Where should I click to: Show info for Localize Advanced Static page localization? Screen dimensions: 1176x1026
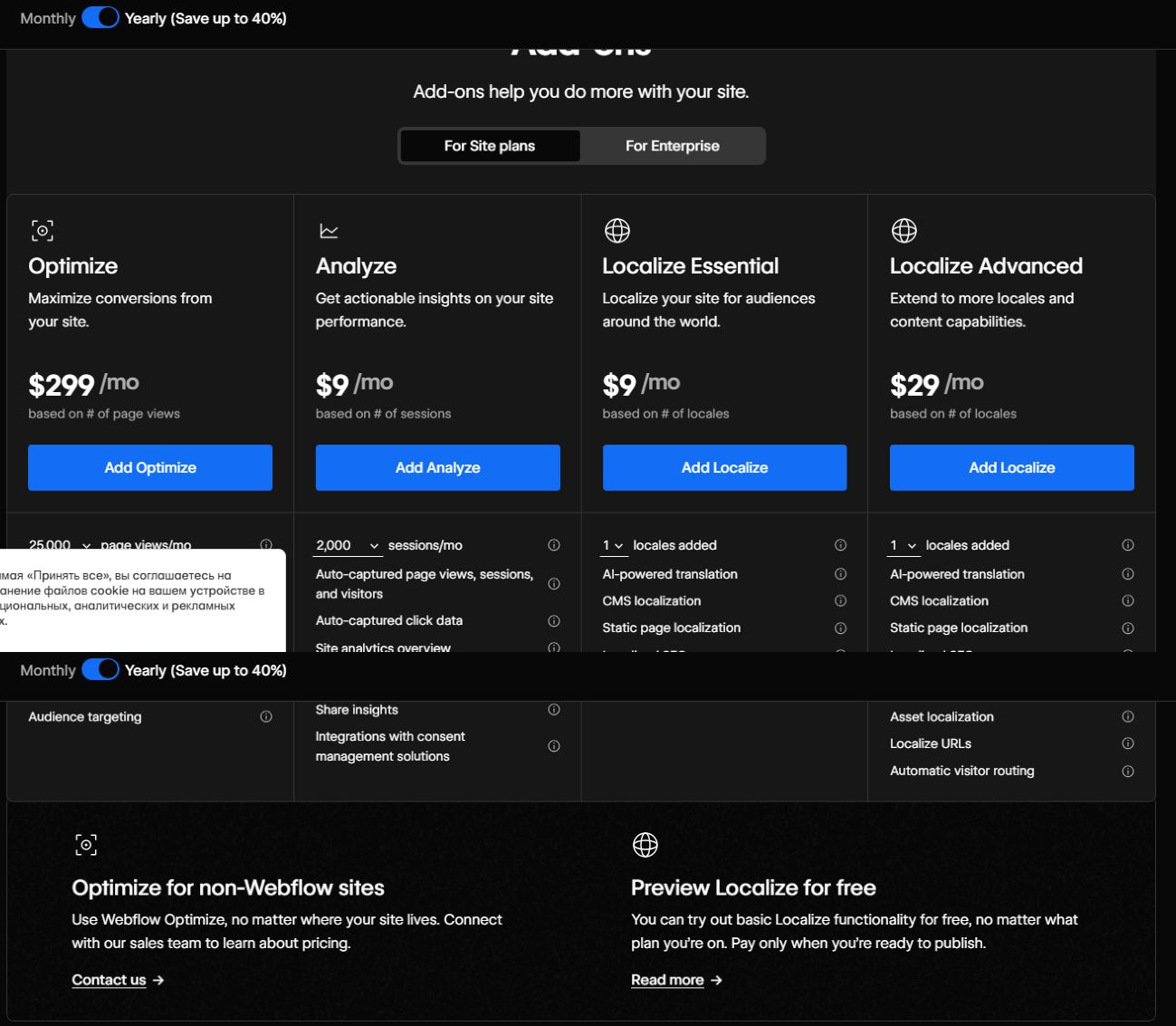coord(1128,628)
